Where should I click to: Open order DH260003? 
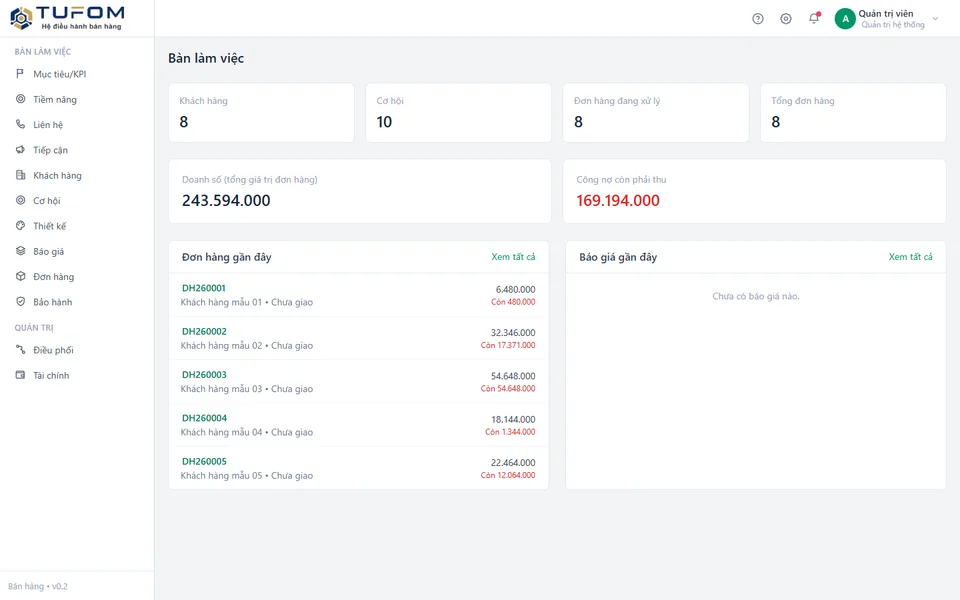[204, 375]
